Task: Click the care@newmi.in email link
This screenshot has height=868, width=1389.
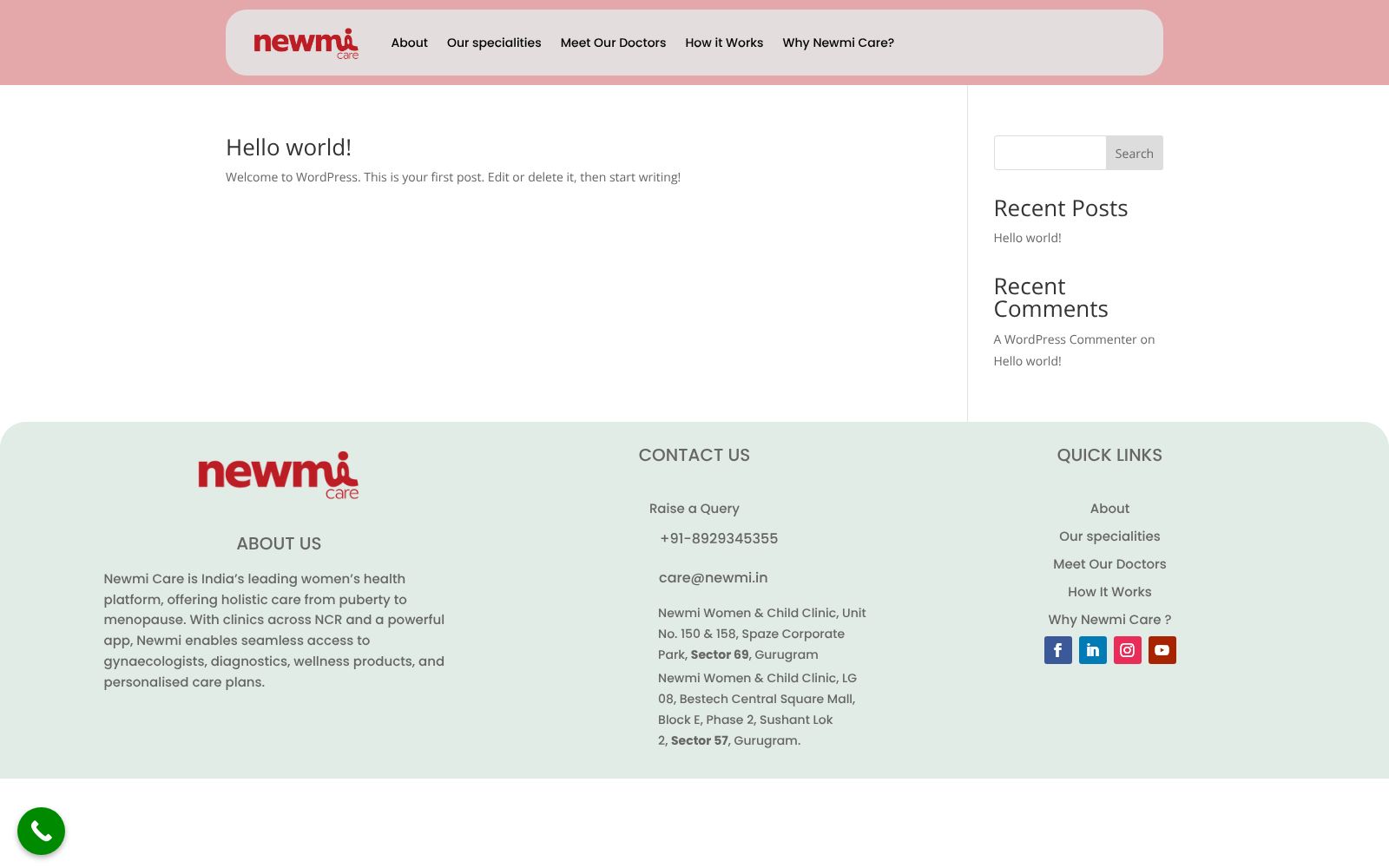Action: 713,578
